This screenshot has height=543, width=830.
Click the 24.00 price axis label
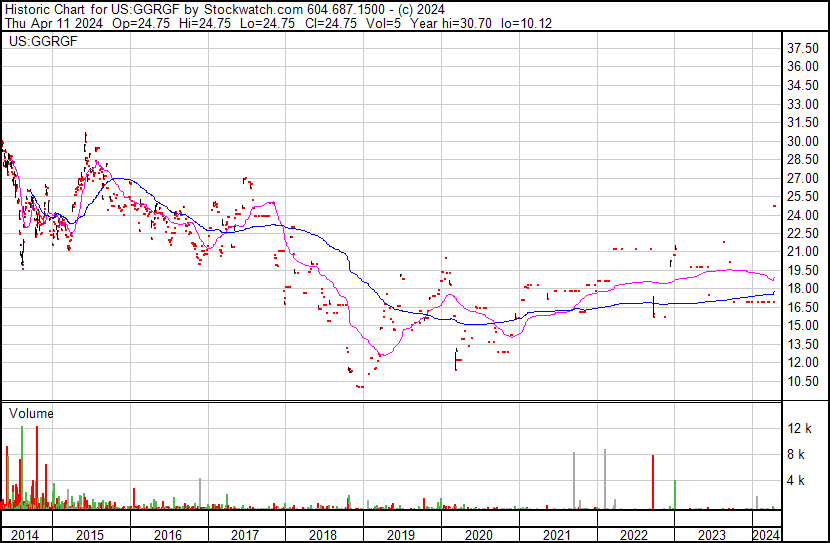pyautogui.click(x=803, y=215)
